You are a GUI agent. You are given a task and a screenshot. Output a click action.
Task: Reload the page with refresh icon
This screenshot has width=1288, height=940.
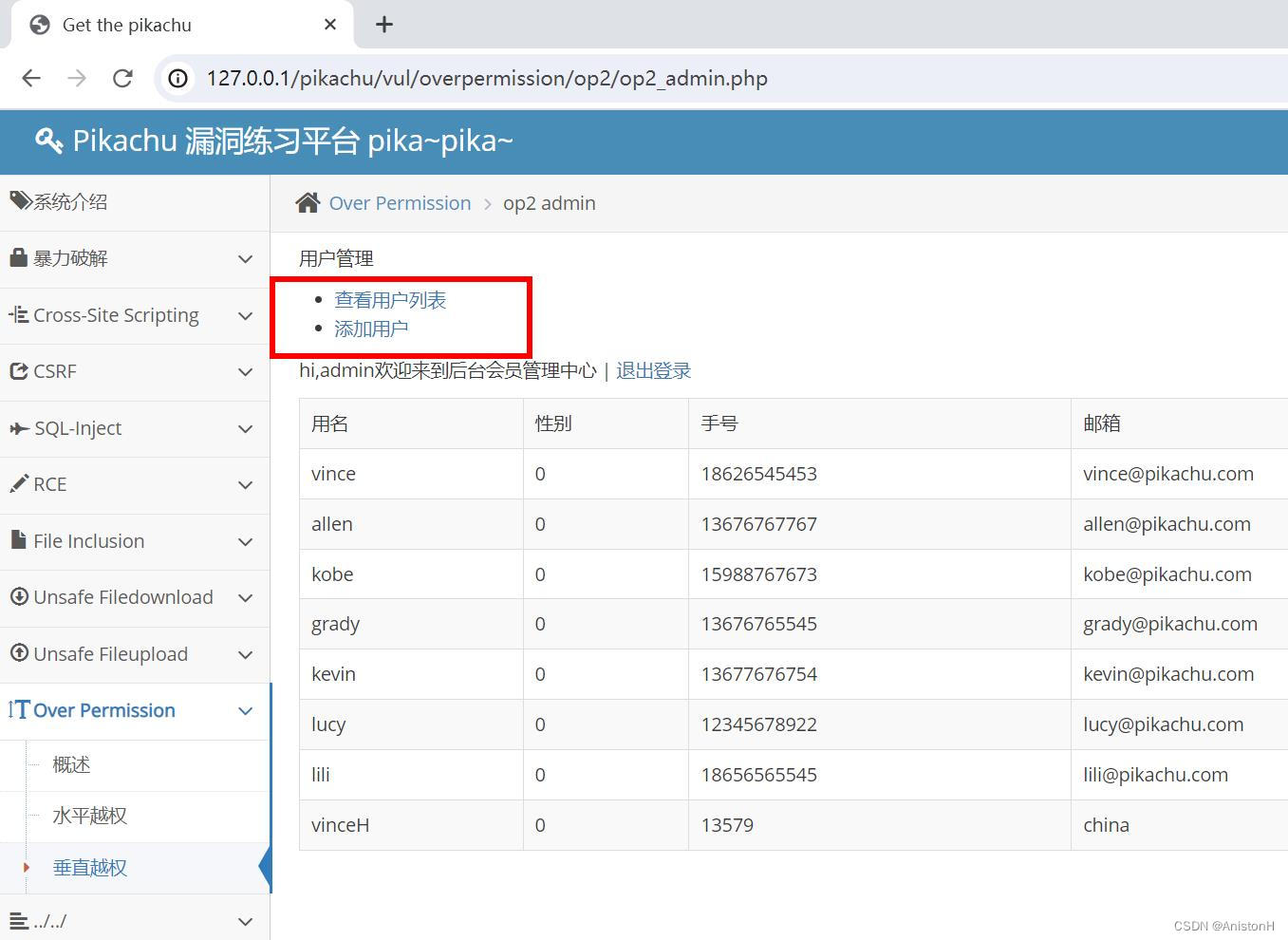click(x=122, y=78)
